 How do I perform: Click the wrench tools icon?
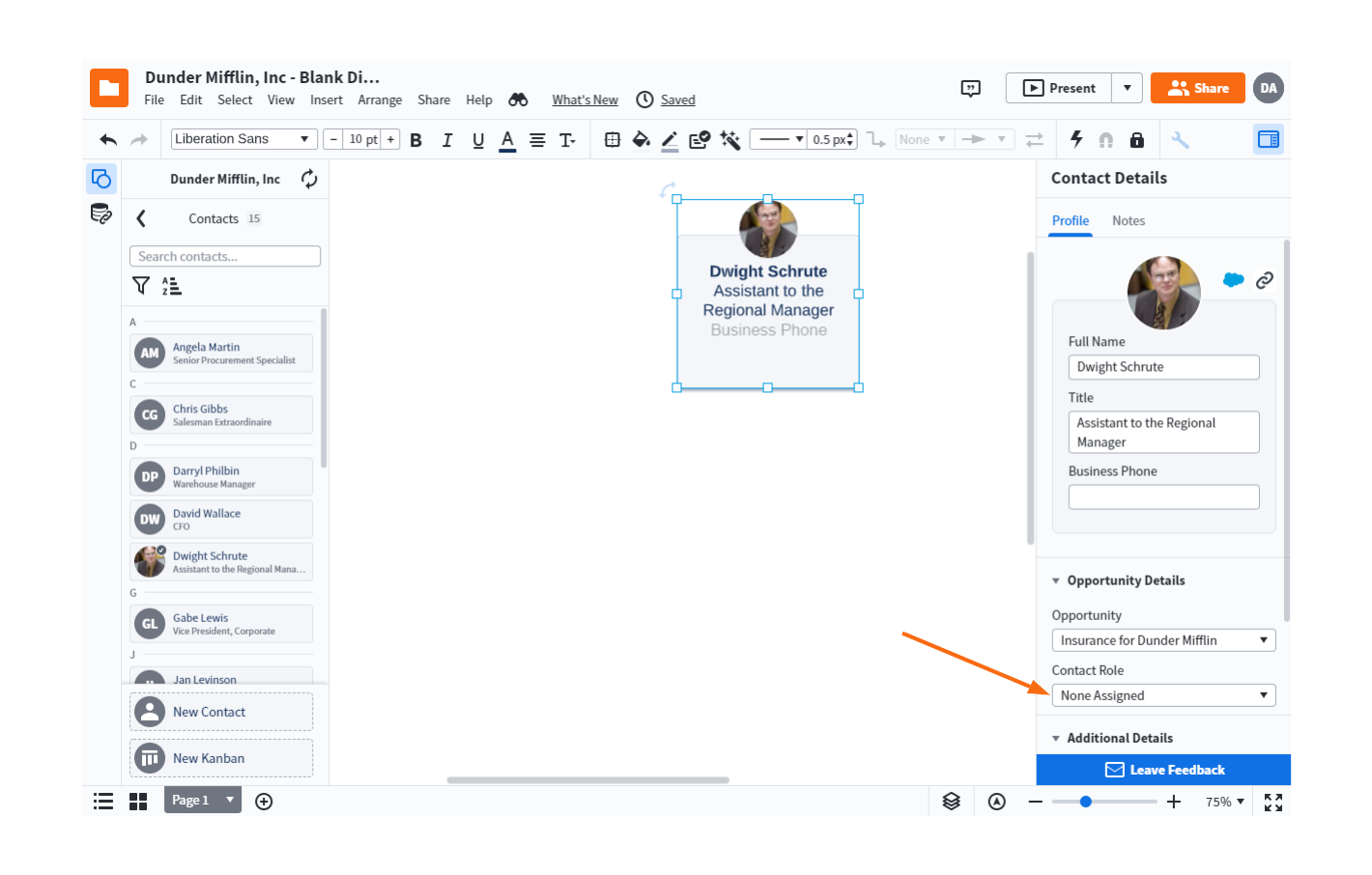coord(1180,140)
